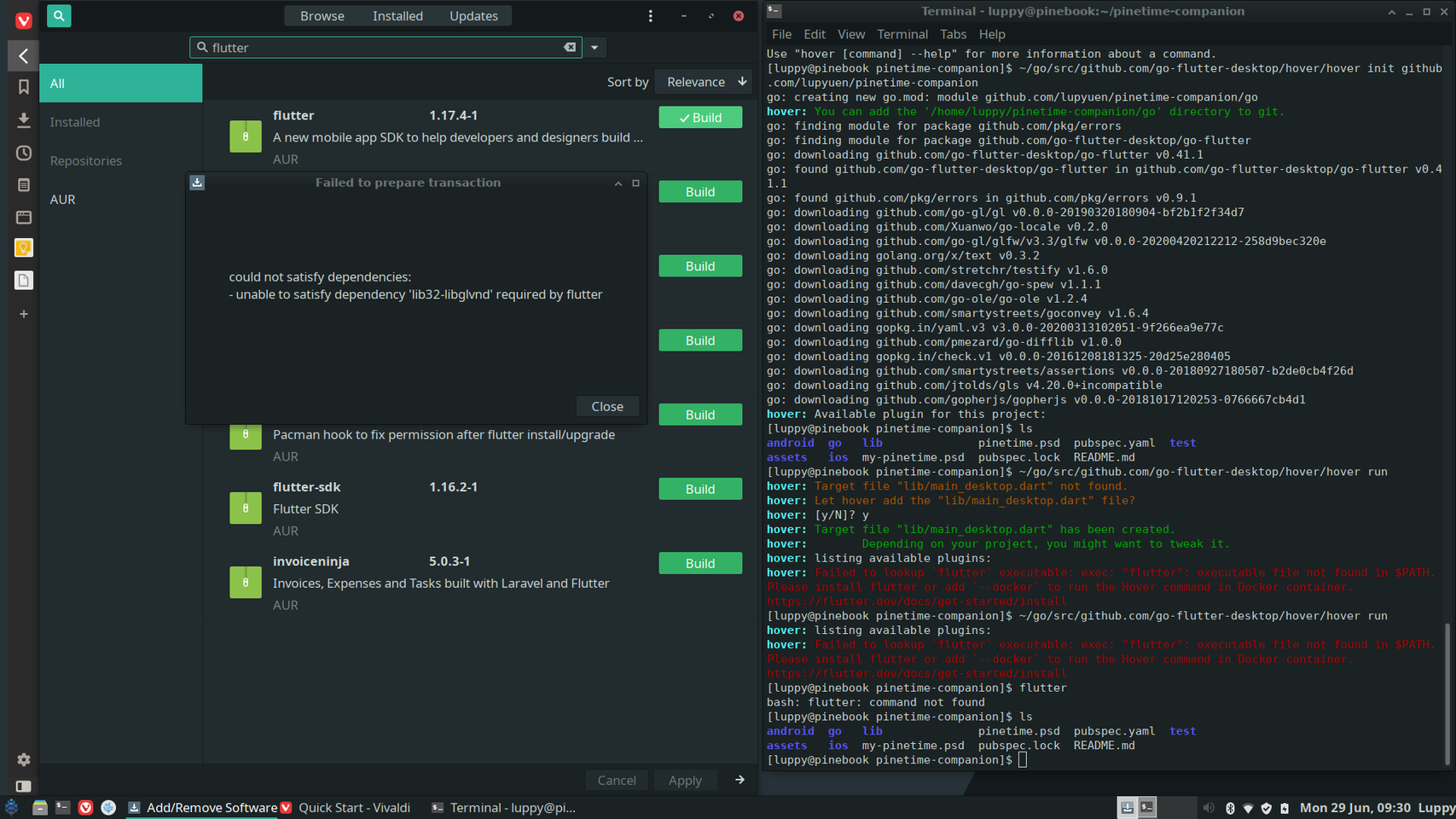Open the Sort by Relevance dropdown
Image resolution: width=1456 pixels, height=819 pixels.
705,82
